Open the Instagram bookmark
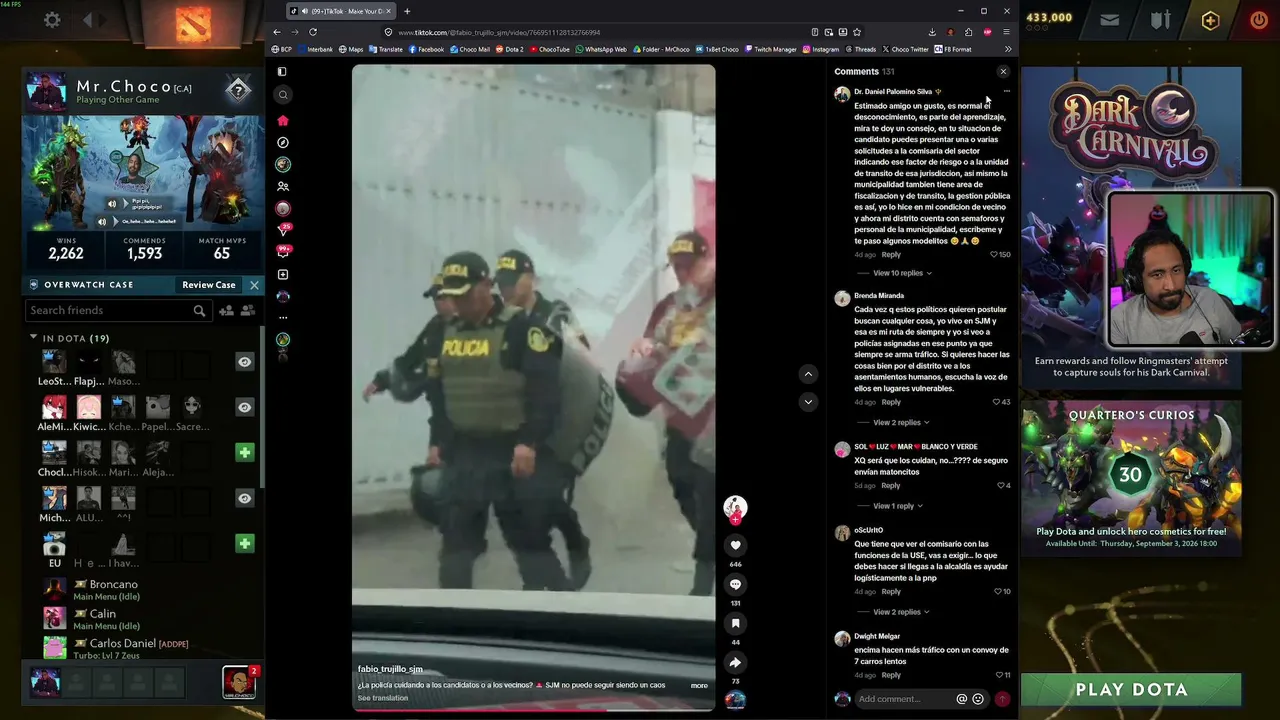Viewport: 1280px width, 720px height. (x=822, y=49)
